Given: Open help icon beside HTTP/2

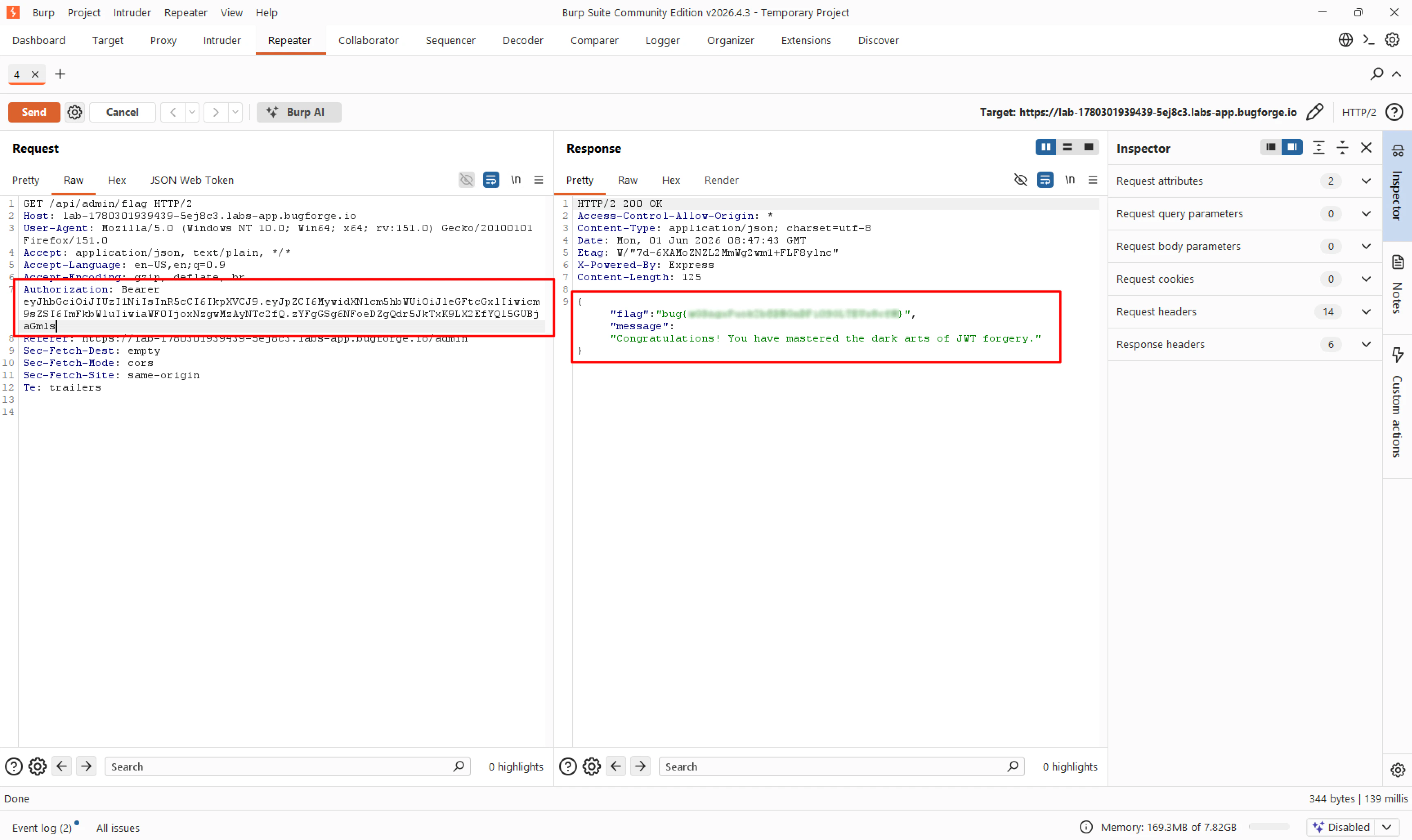Looking at the screenshot, I should (x=1394, y=112).
